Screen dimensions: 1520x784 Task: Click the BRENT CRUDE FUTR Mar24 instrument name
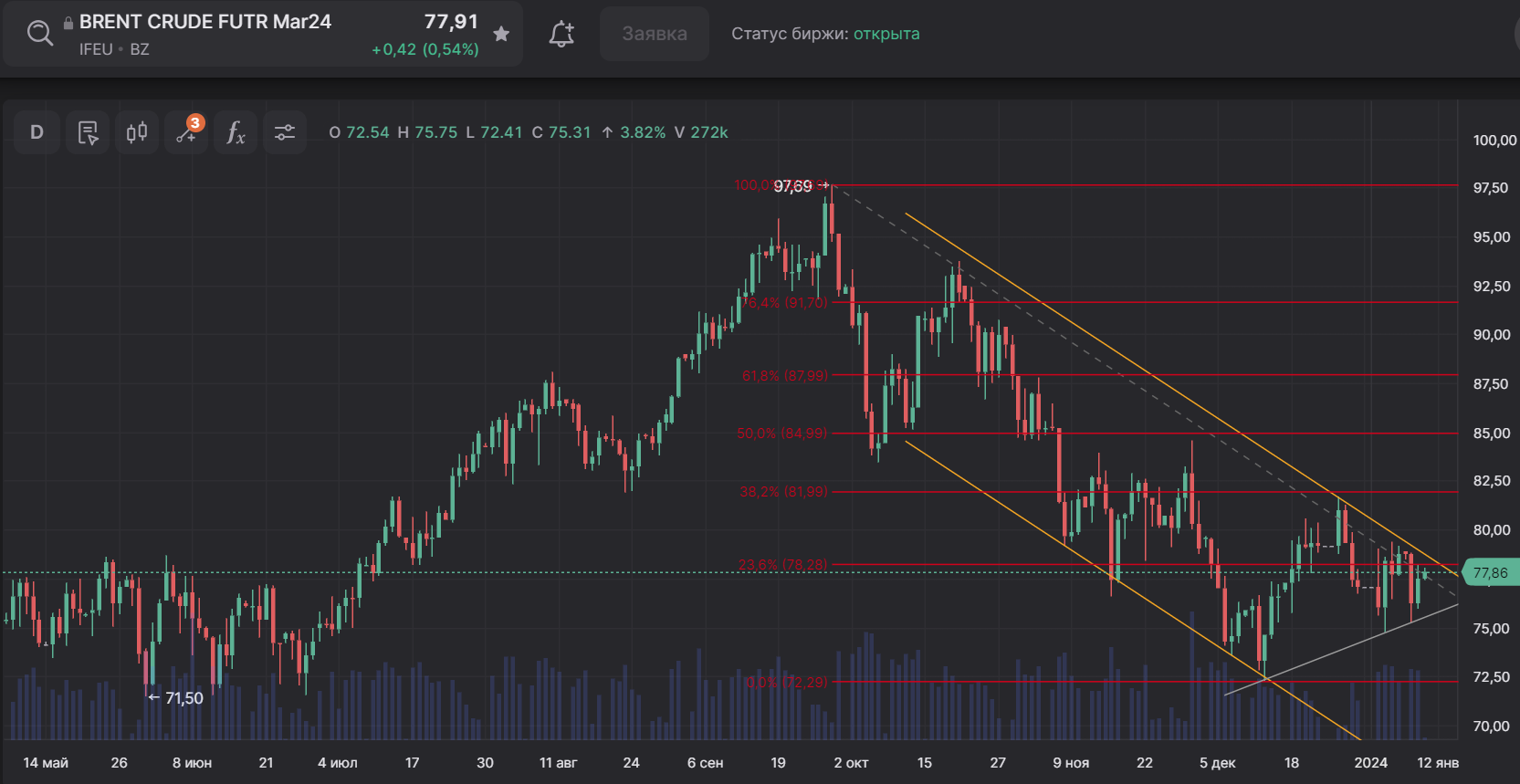pyautogui.click(x=205, y=22)
